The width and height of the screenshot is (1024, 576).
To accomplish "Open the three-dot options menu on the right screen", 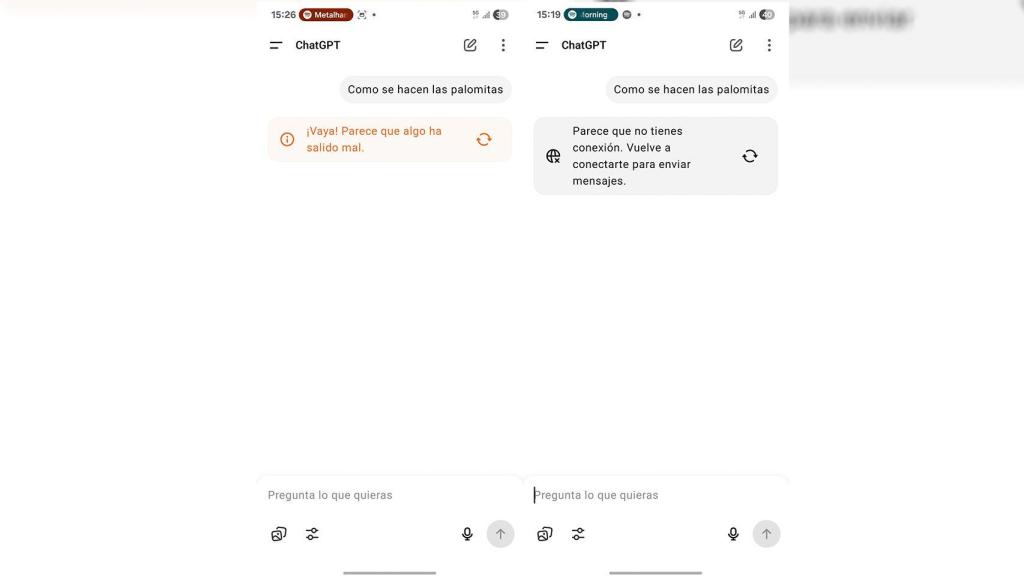I will coord(769,45).
